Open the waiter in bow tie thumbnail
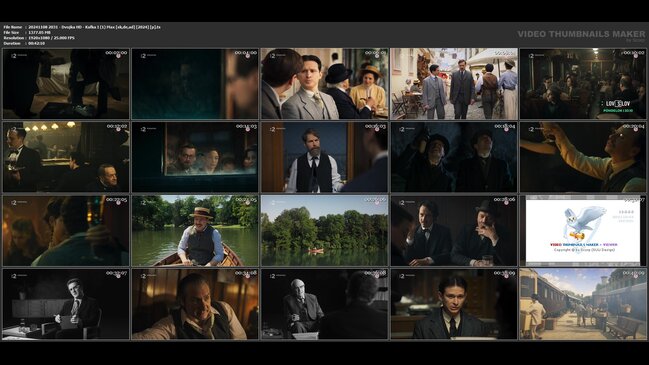Viewport: 649px width, 365px height. (66, 157)
